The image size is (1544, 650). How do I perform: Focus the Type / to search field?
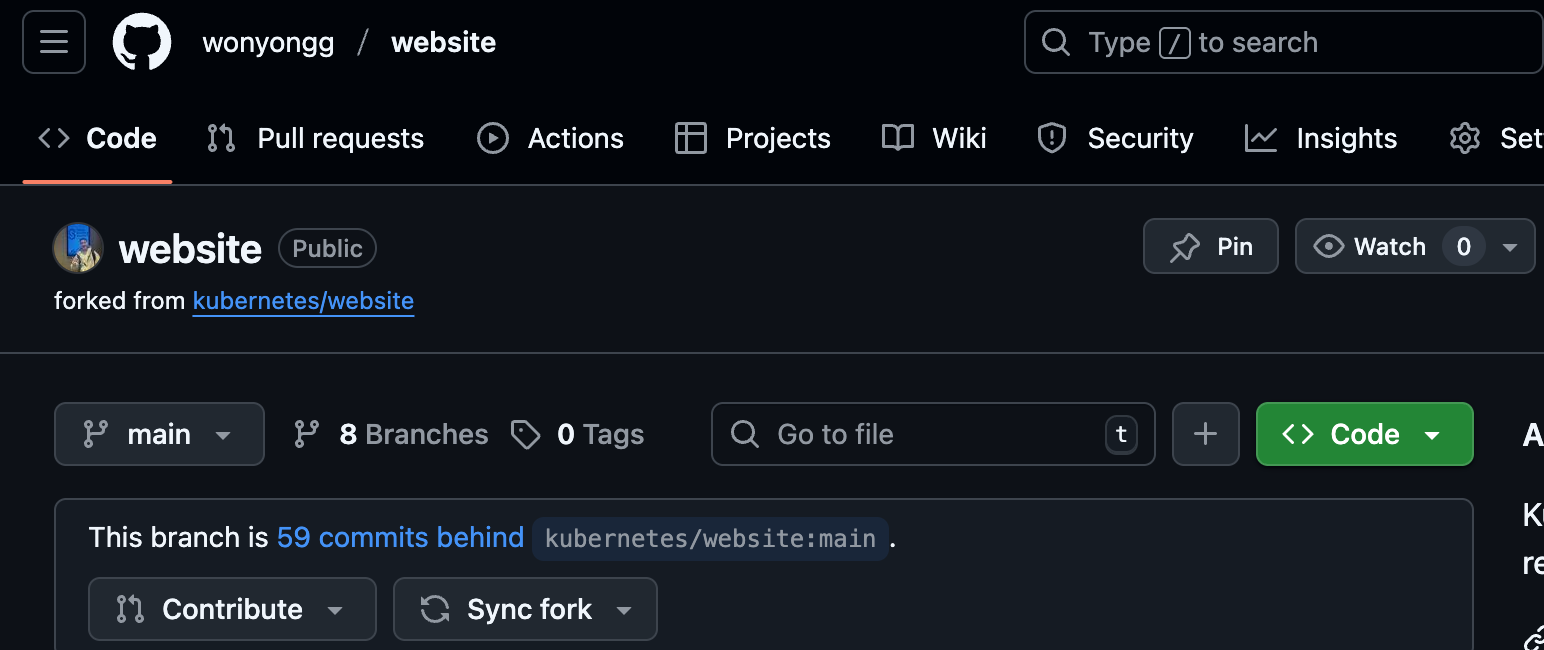tap(1284, 42)
